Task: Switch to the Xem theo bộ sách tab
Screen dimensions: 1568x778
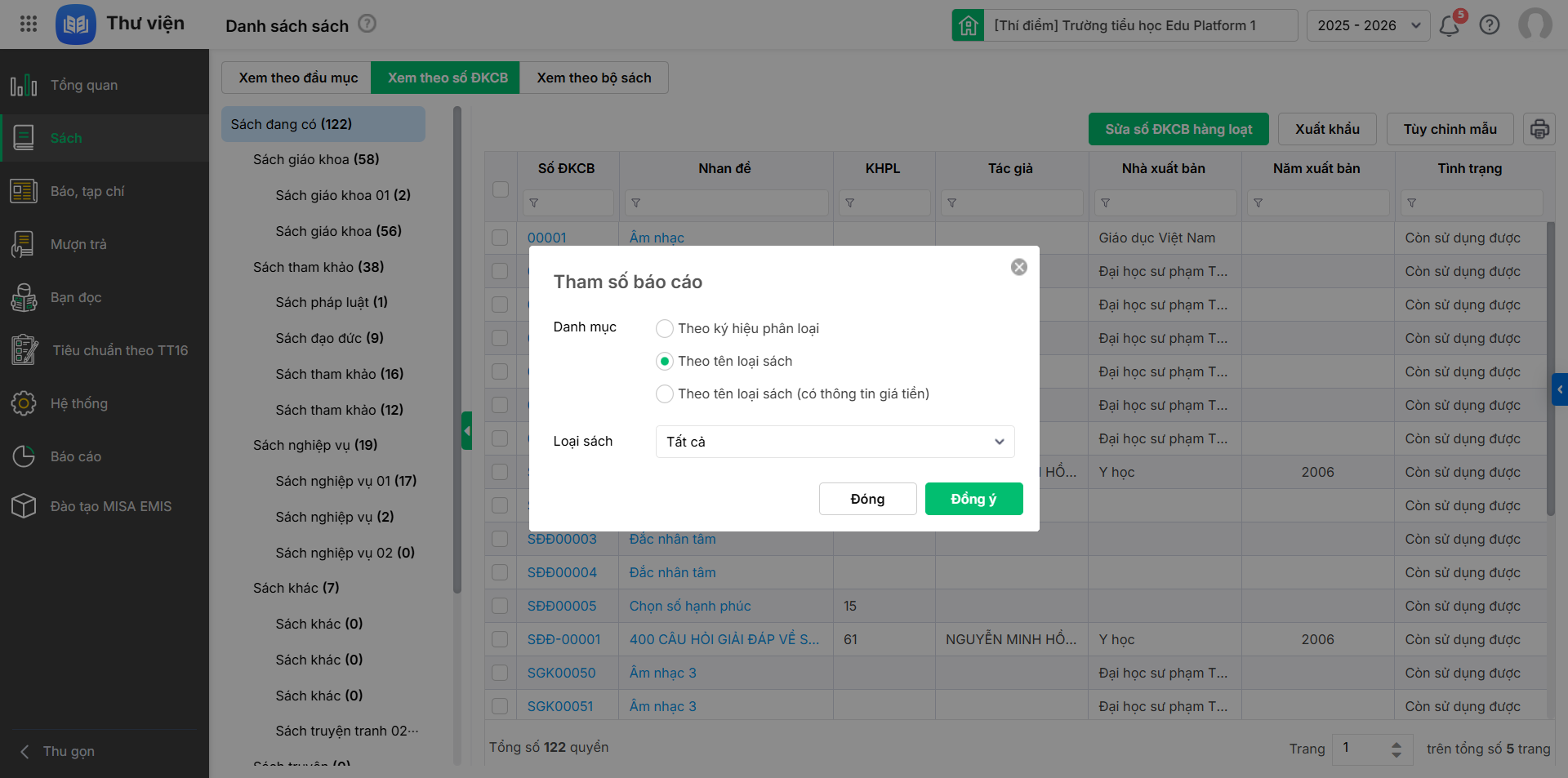Action: [x=594, y=78]
